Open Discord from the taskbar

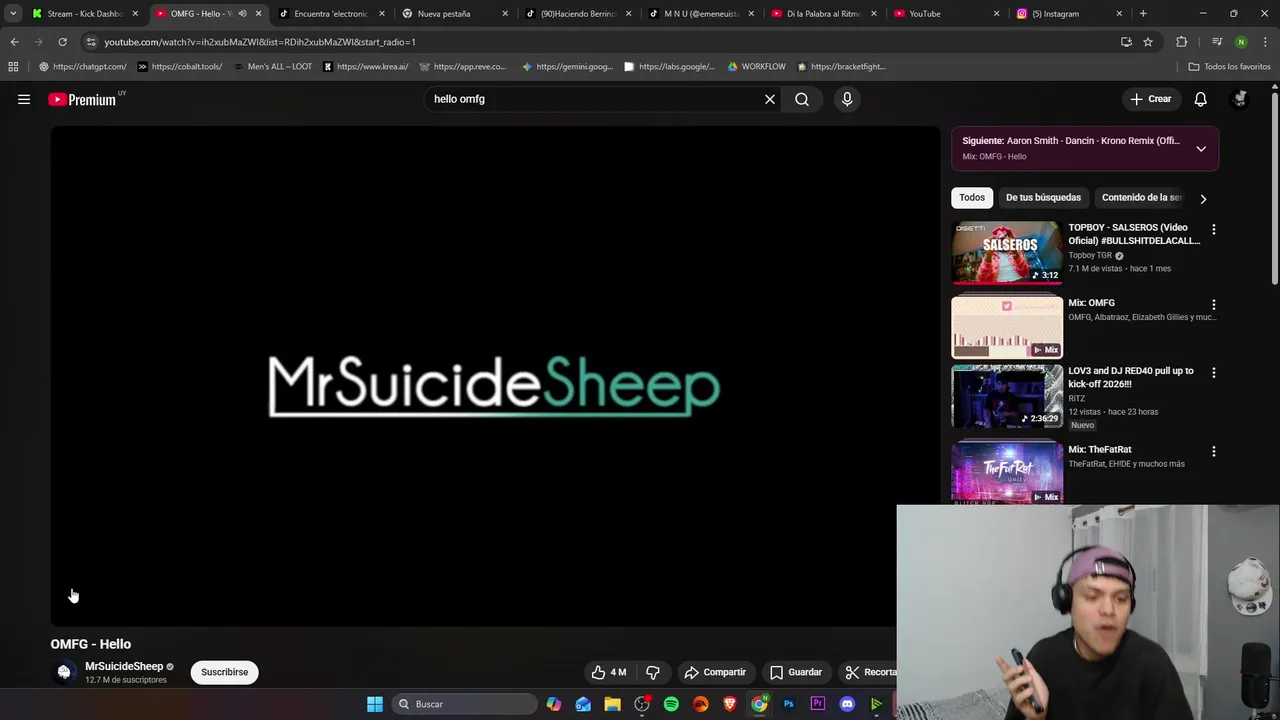pos(847,704)
